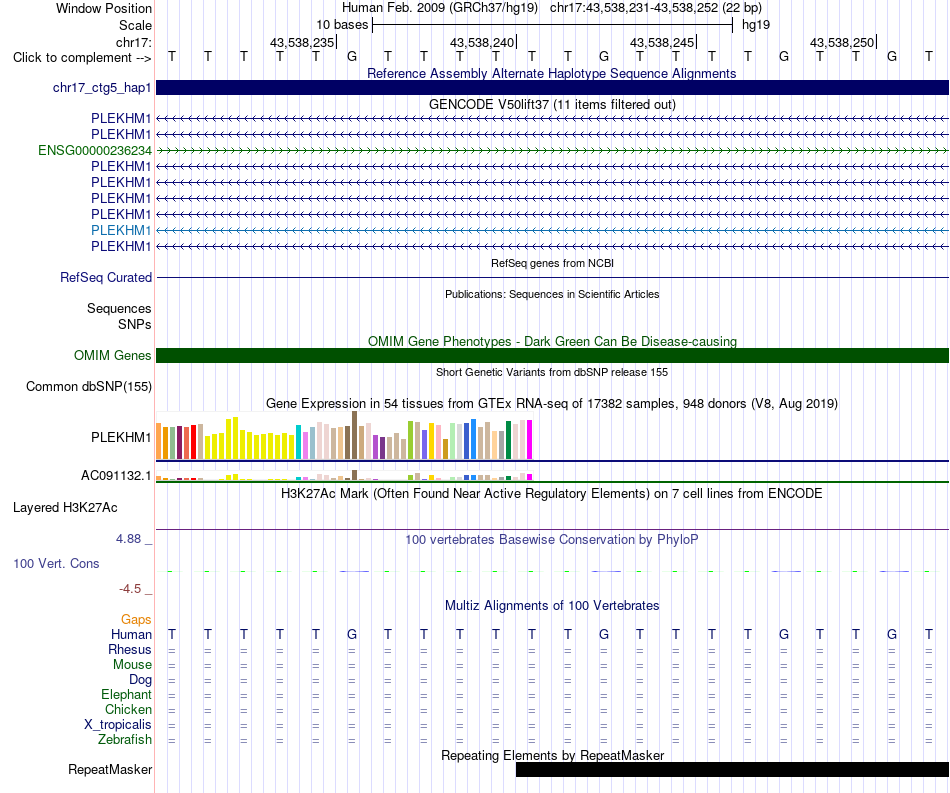The image size is (950, 793).
Task: Open 'Short Genetic Variants from dbSNP release 155'
Action: coord(552,372)
